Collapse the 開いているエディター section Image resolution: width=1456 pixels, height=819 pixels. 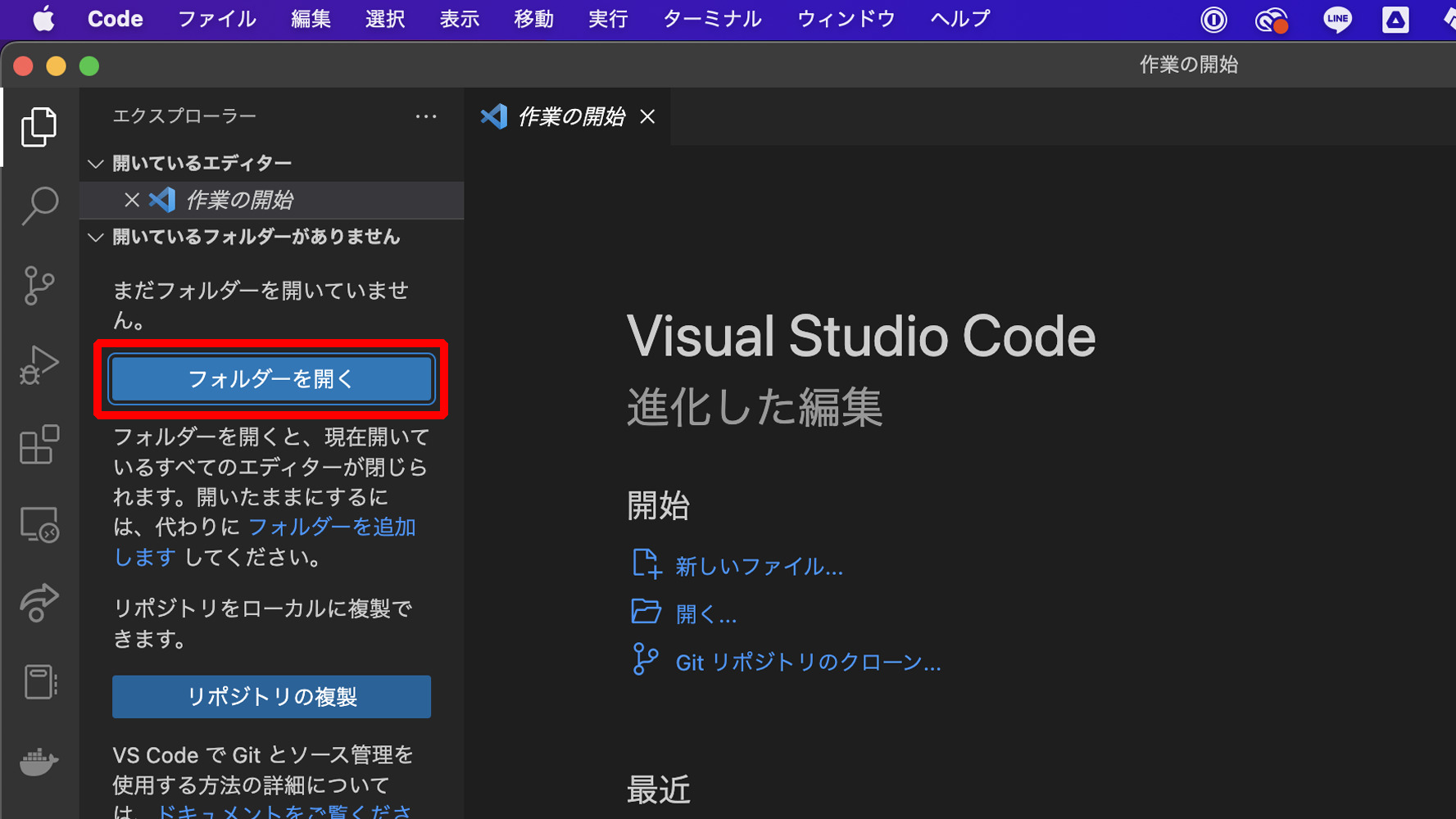tap(96, 163)
